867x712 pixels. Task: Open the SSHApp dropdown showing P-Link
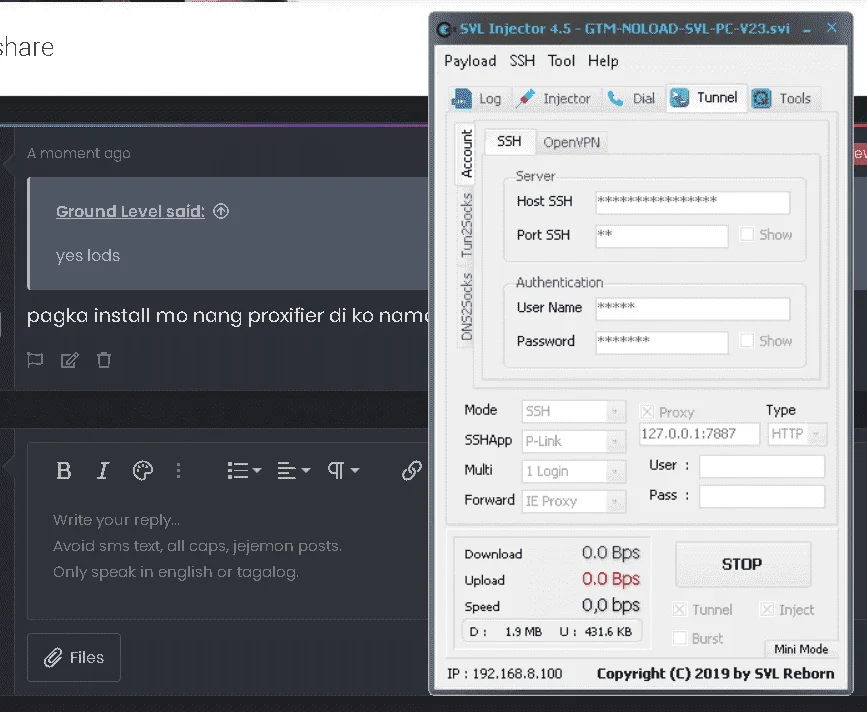point(573,441)
